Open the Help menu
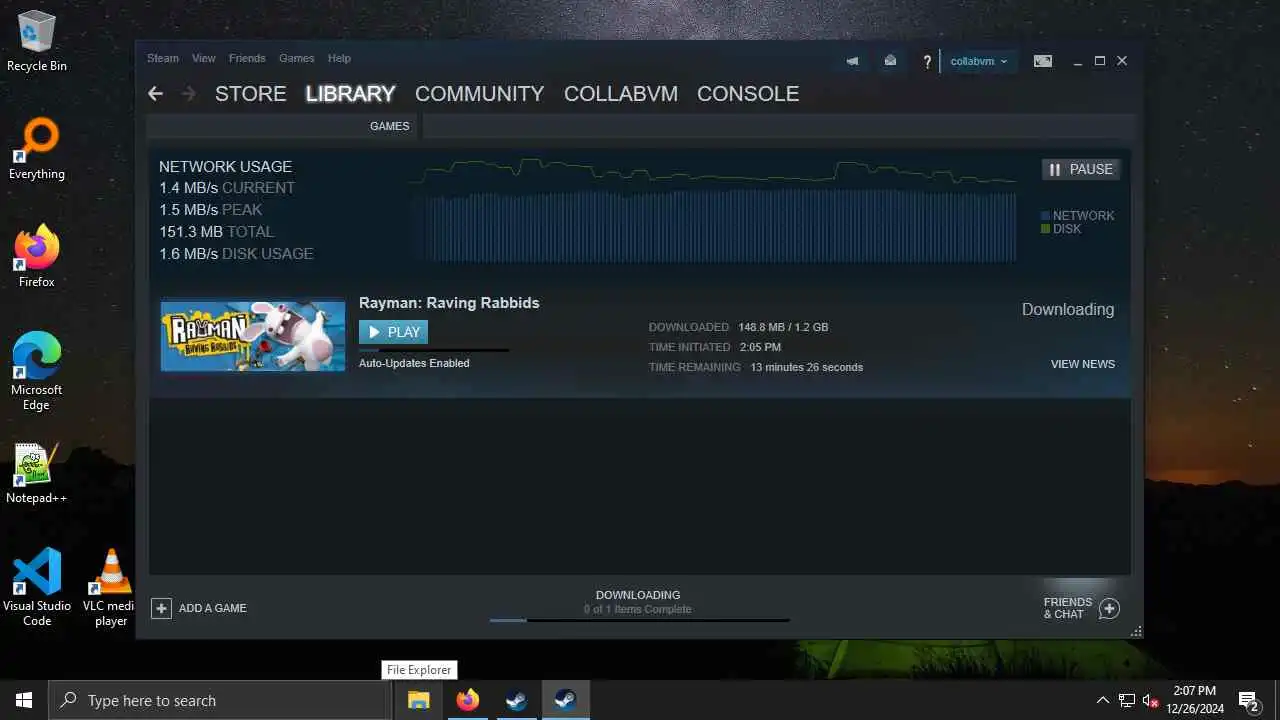This screenshot has height=720, width=1280. (340, 58)
